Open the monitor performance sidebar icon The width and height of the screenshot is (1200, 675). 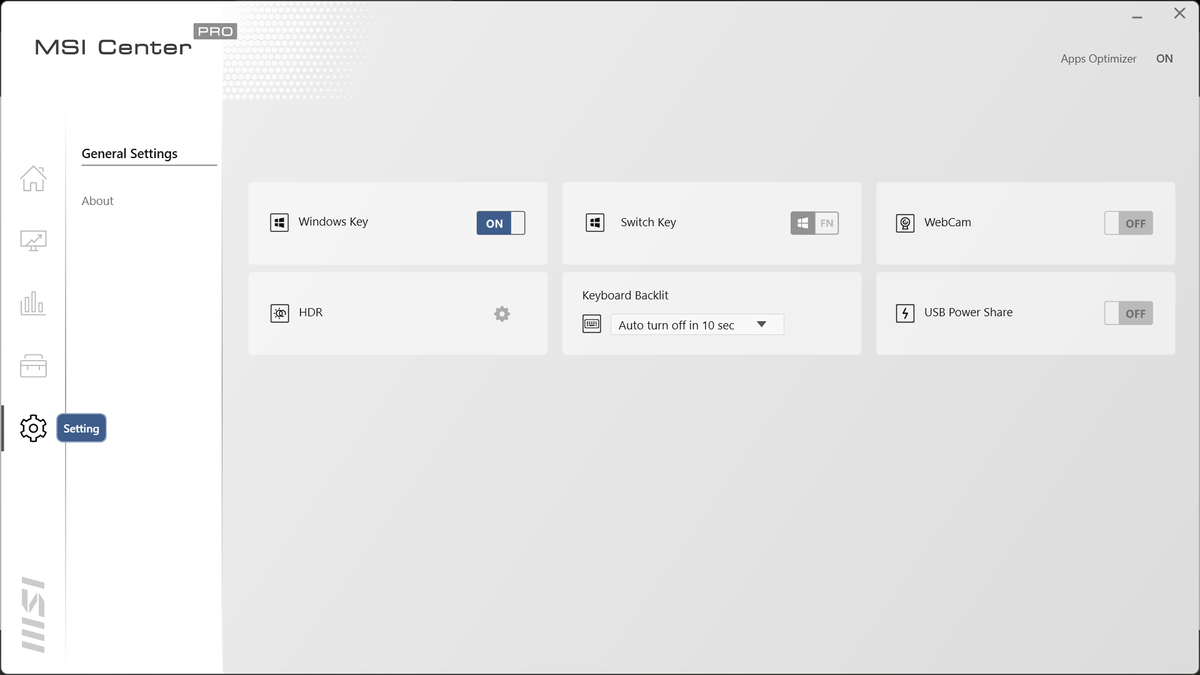point(33,241)
